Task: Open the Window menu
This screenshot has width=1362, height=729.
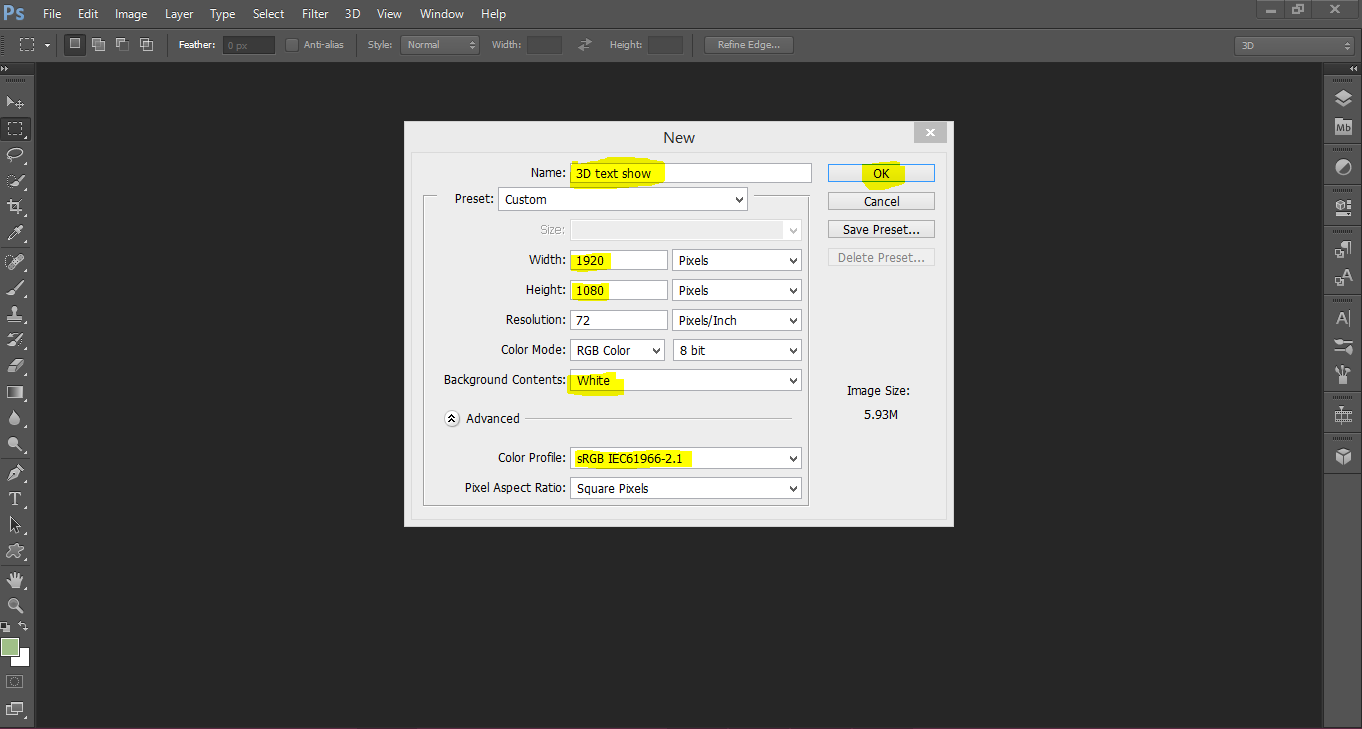Action: (442, 14)
